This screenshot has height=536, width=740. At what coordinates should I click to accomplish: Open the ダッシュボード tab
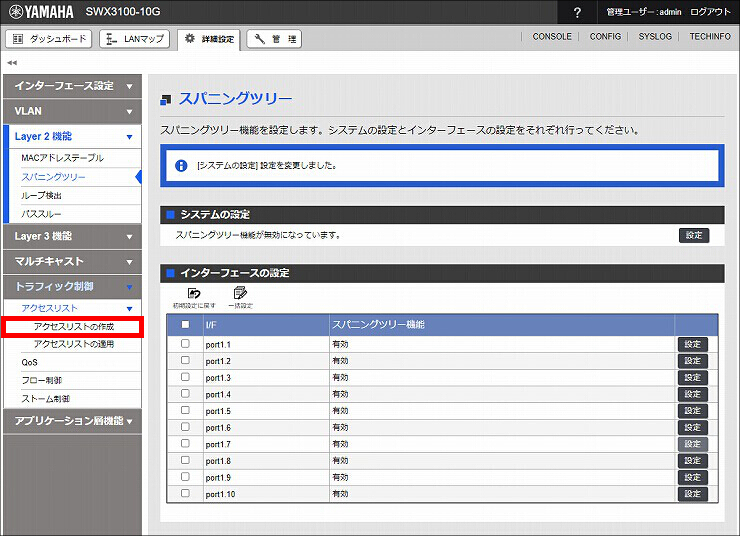click(x=49, y=39)
